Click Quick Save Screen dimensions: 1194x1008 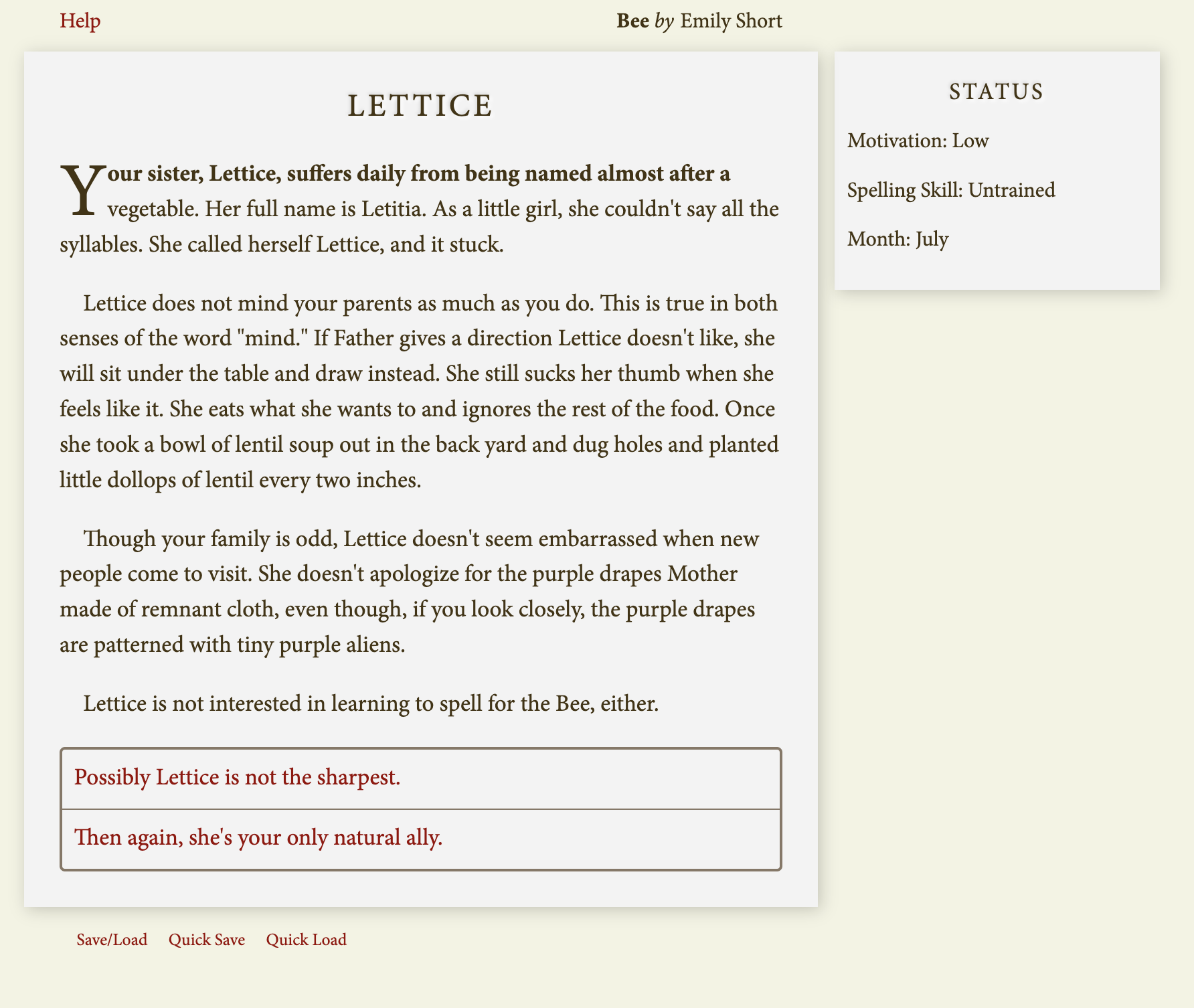(207, 940)
